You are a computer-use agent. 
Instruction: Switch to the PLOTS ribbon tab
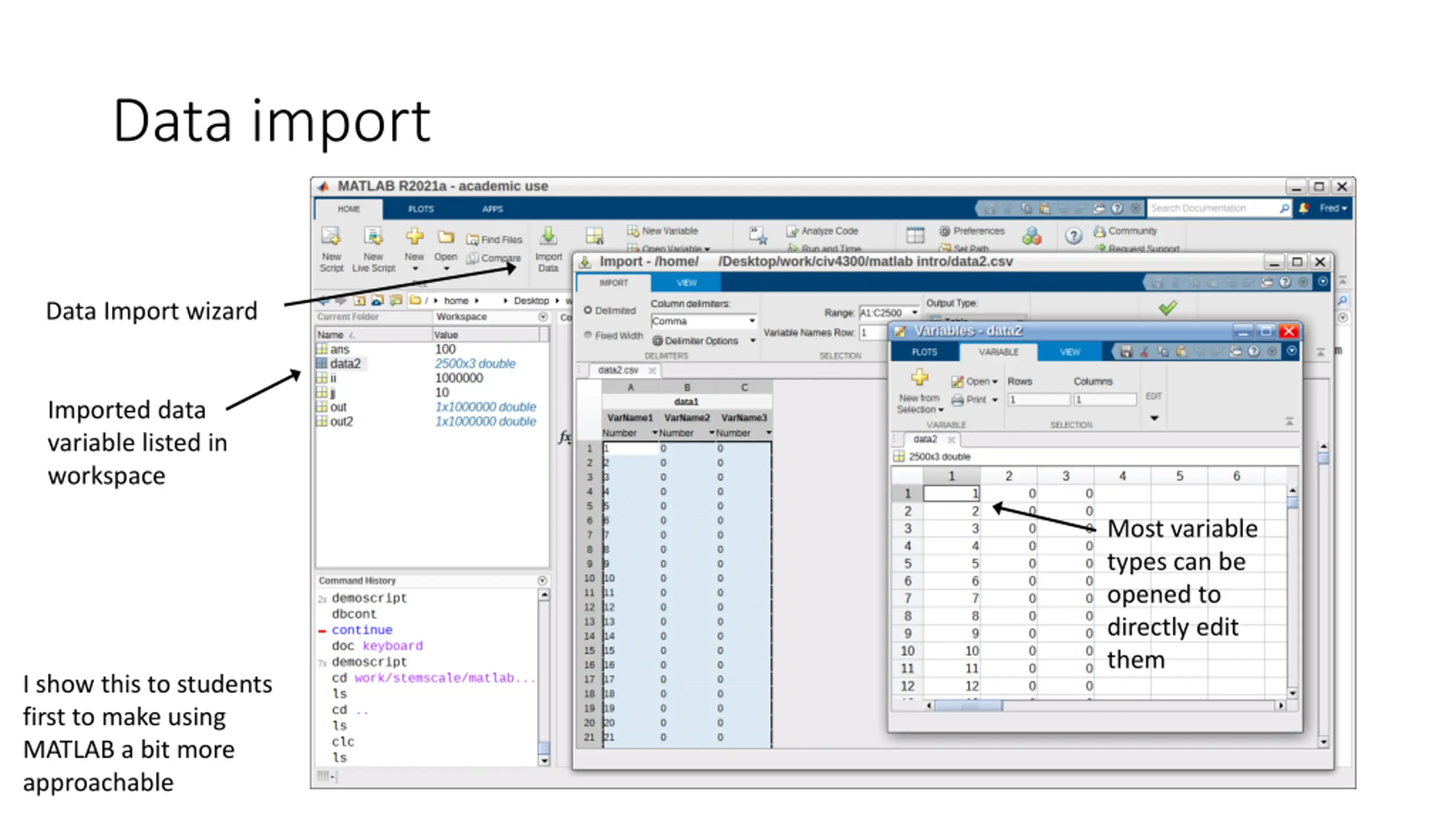point(421,209)
